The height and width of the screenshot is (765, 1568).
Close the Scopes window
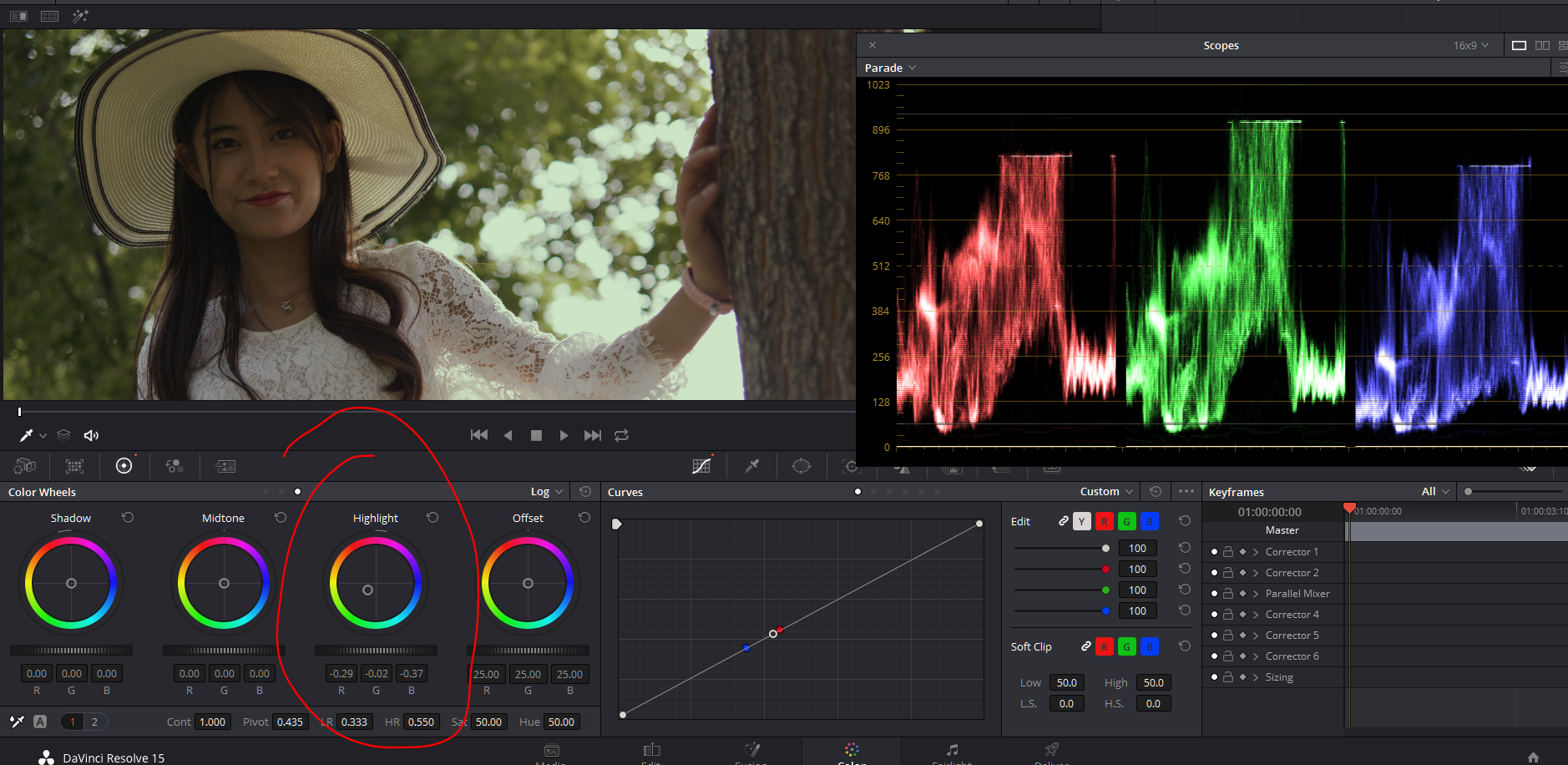click(x=873, y=45)
